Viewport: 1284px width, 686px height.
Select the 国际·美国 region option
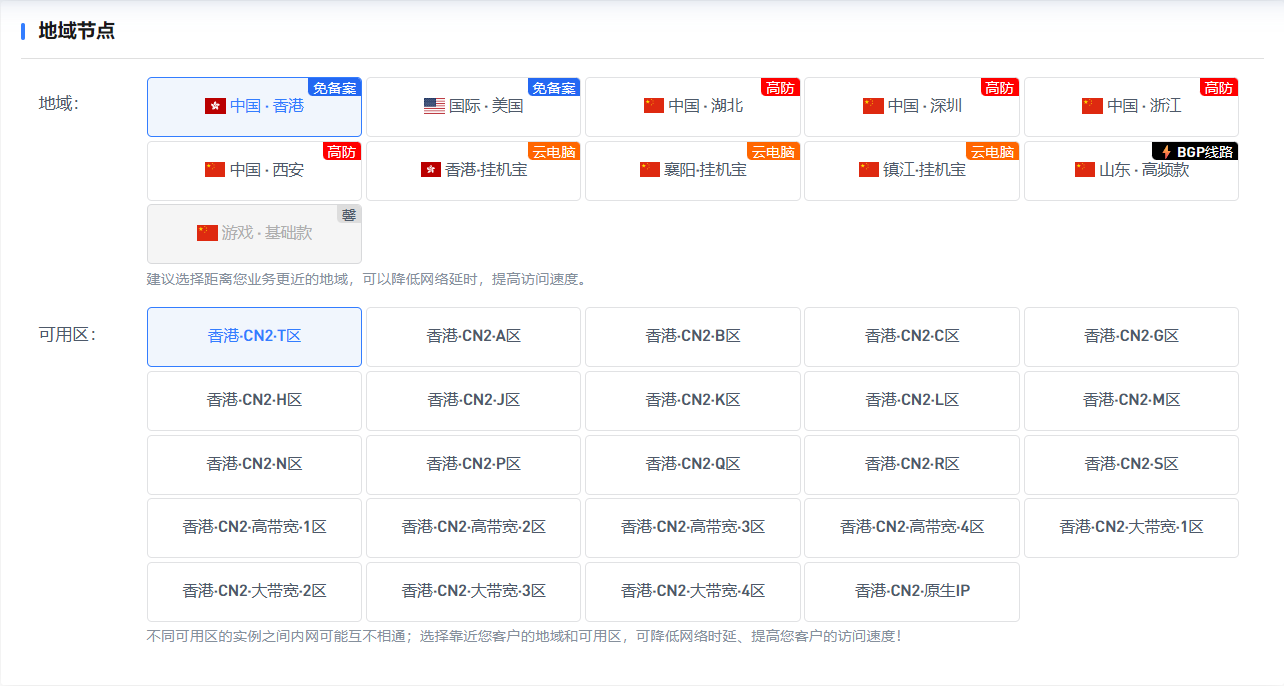click(473, 107)
